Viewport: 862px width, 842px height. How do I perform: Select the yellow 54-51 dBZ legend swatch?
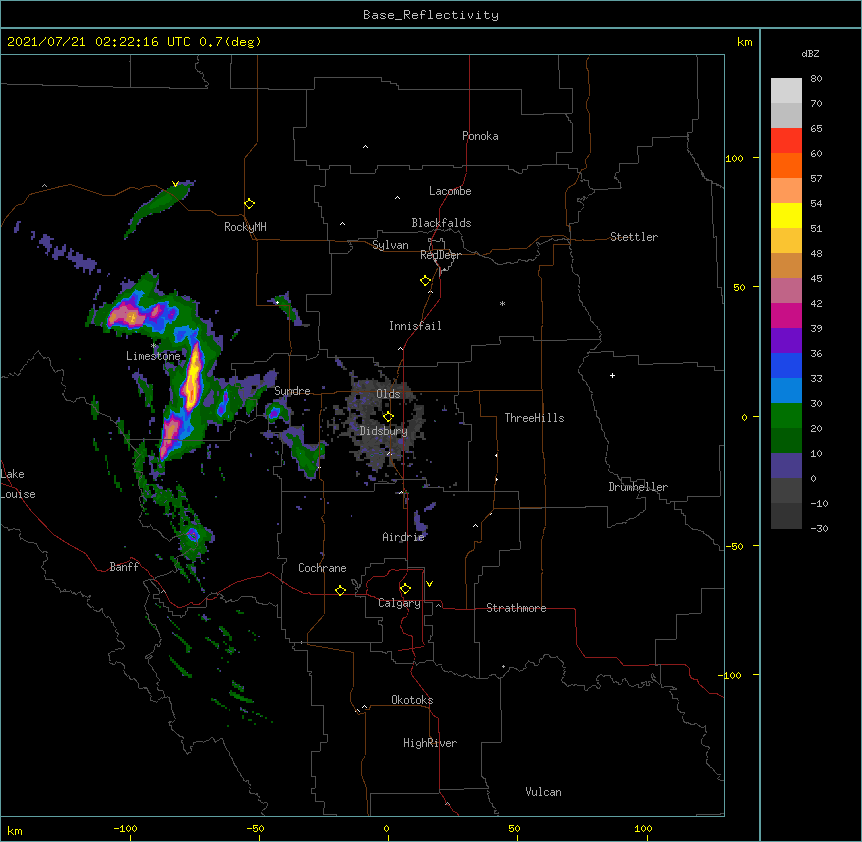pos(786,215)
